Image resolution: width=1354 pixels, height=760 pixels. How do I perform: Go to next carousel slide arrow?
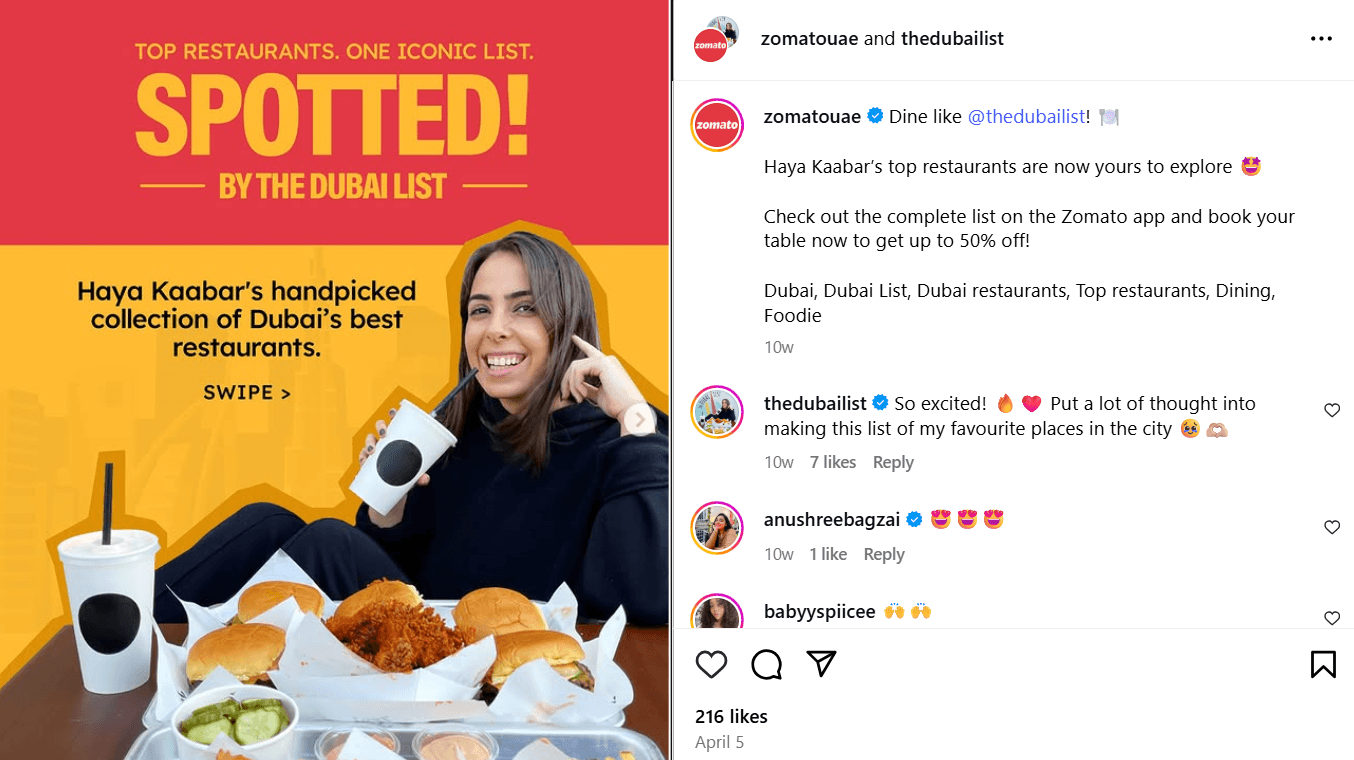pyautogui.click(x=638, y=420)
